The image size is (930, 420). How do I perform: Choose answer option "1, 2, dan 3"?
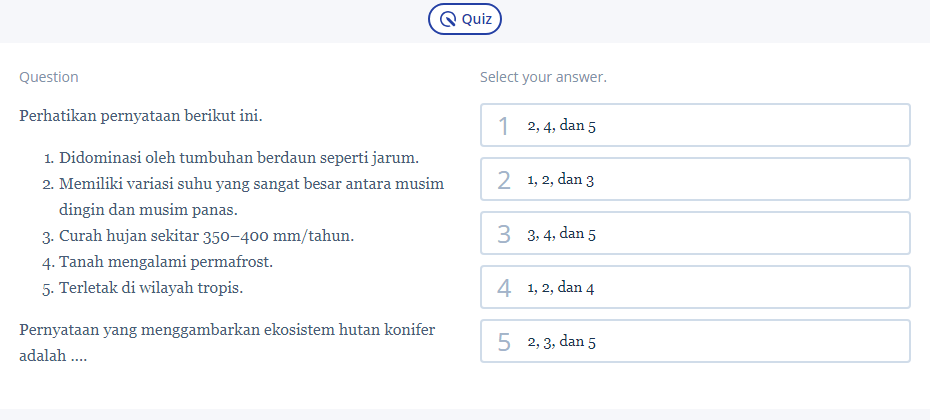click(x=695, y=179)
